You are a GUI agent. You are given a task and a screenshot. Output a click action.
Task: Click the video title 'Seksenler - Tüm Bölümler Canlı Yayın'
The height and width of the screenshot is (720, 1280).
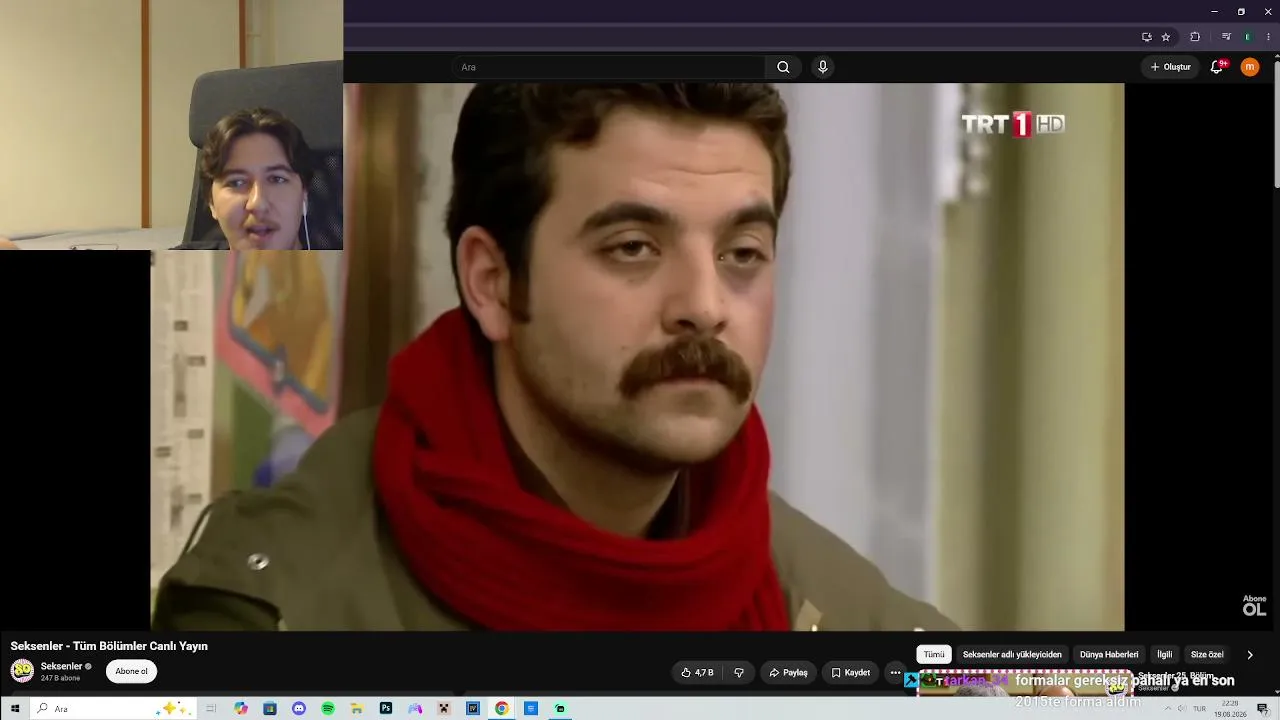(109, 646)
